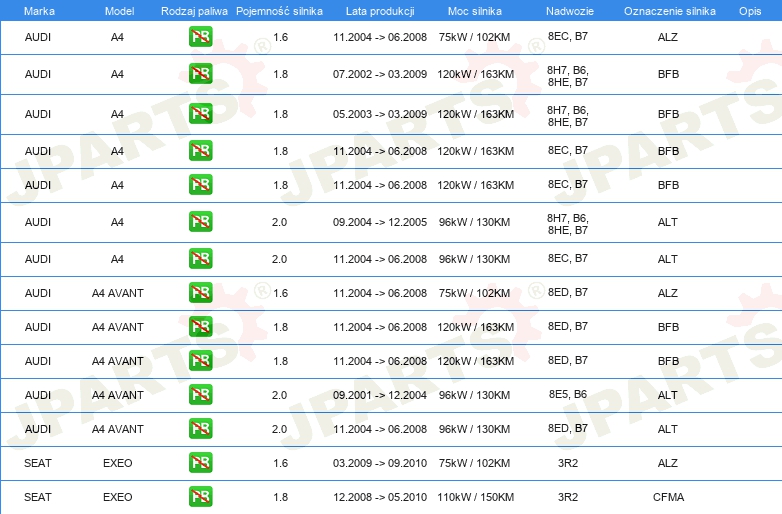Viewport: 782px width, 514px height.
Task: Click fuel icon in A4 Avant 1.6 row
Action: click(x=200, y=293)
